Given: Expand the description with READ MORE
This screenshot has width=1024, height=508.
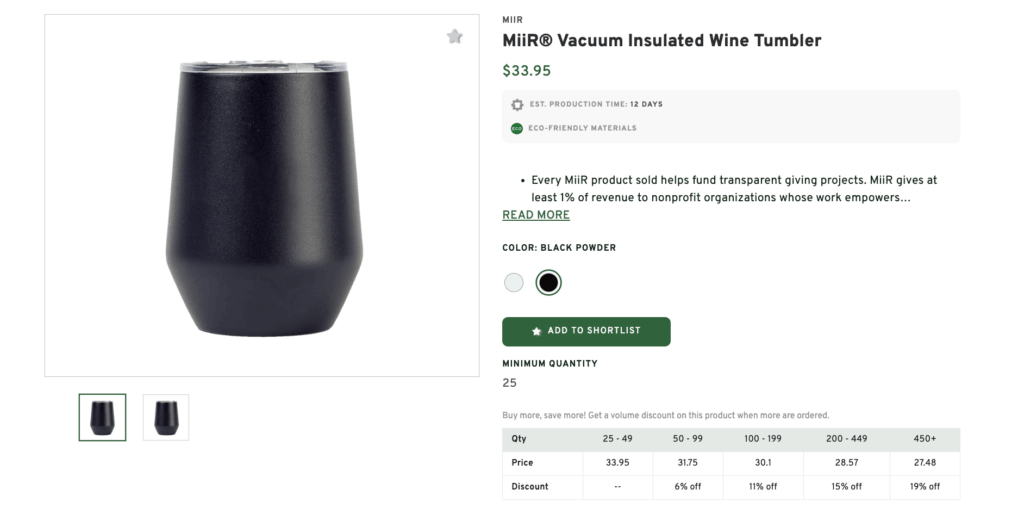Looking at the screenshot, I should point(536,215).
